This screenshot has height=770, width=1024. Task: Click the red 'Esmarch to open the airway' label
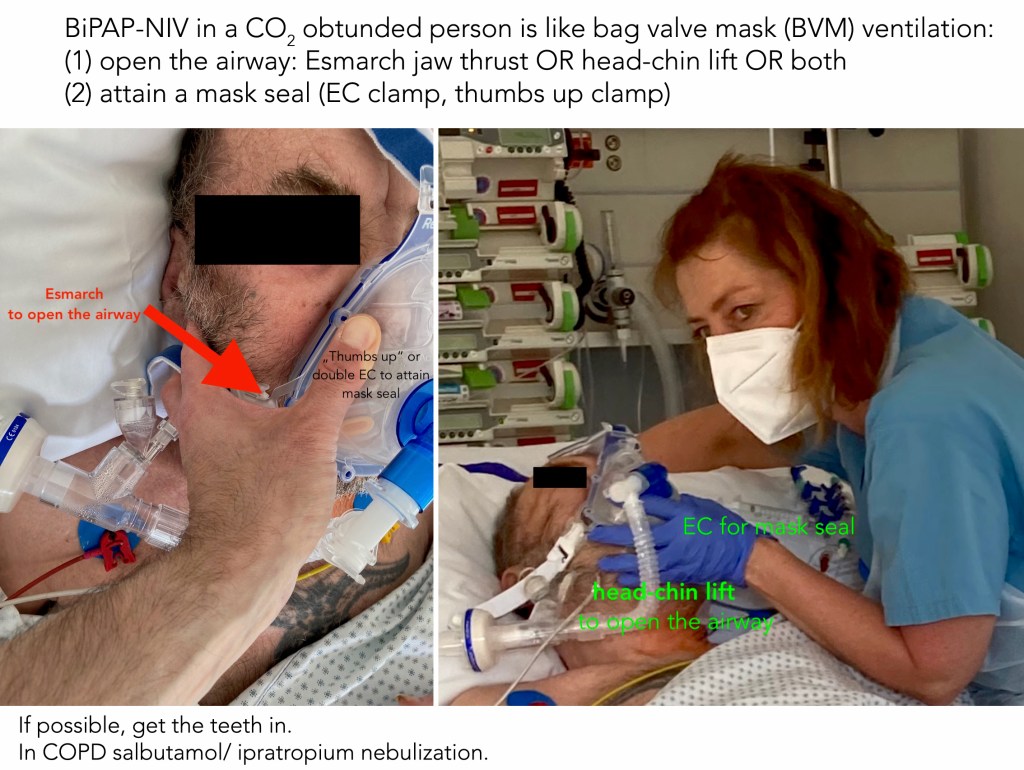(x=74, y=304)
